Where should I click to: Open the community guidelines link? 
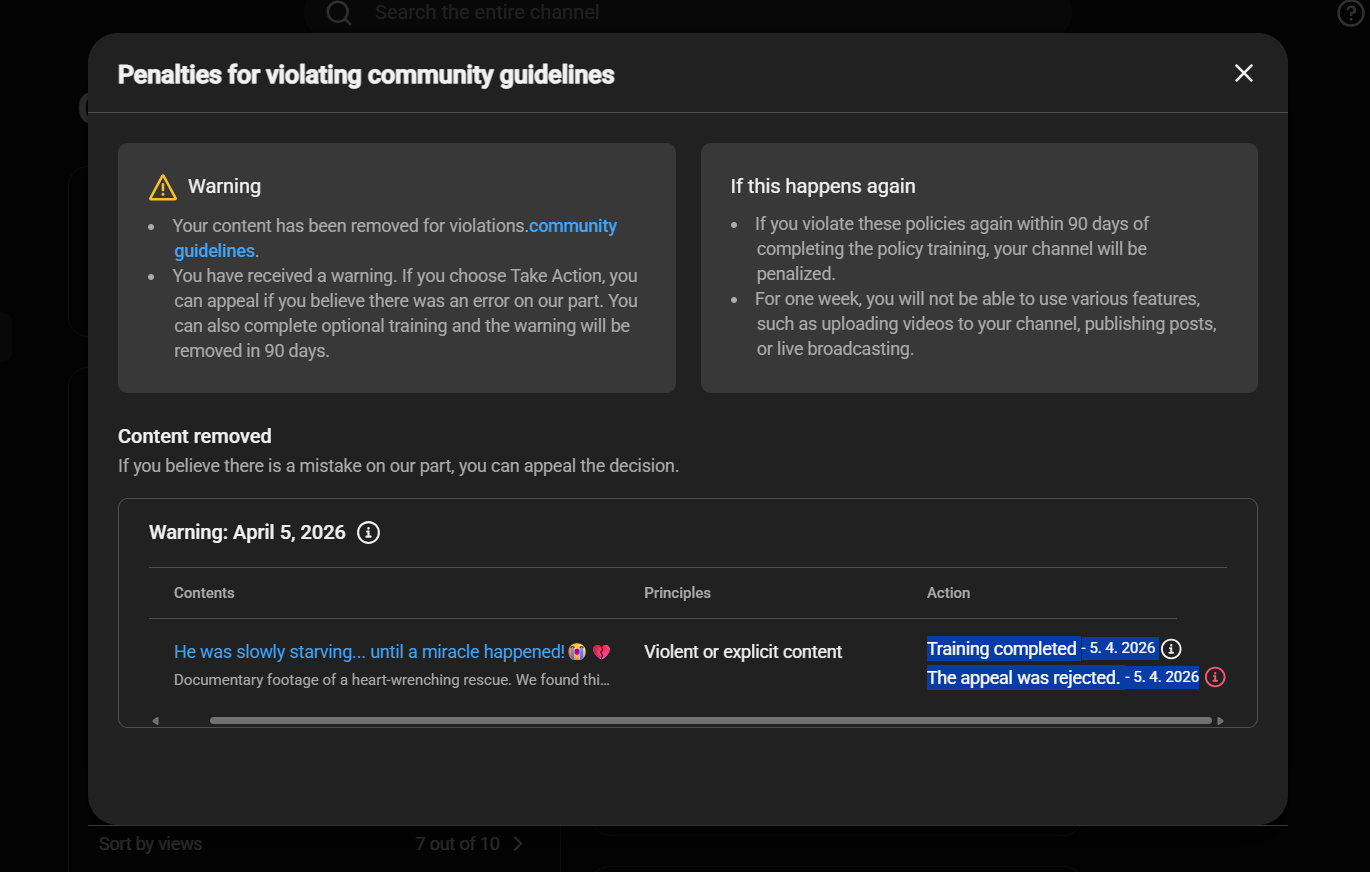point(395,238)
